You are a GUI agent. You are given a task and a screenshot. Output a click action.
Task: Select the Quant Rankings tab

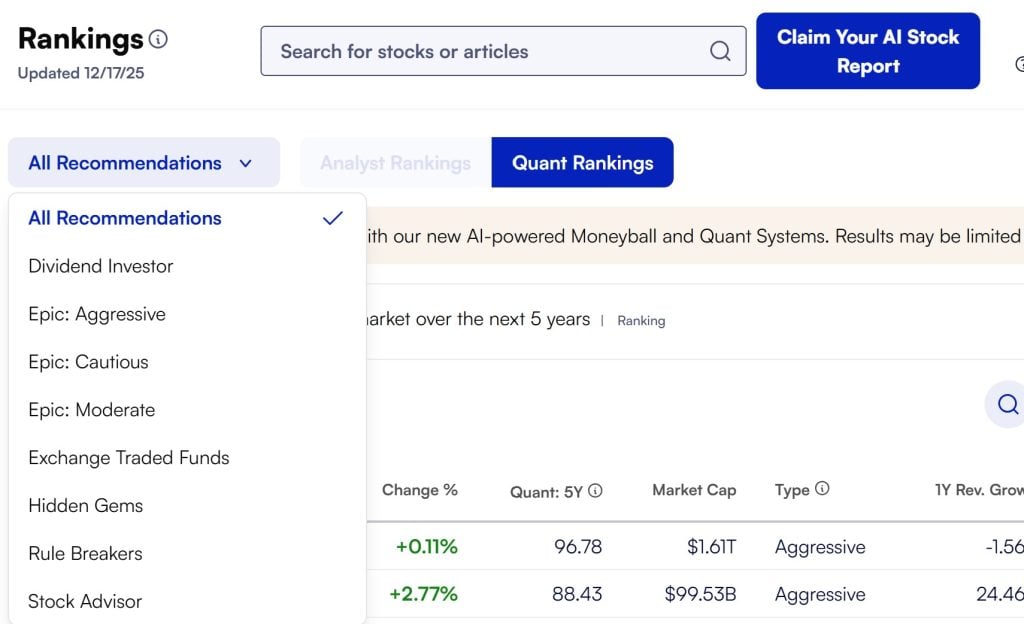[x=582, y=162]
